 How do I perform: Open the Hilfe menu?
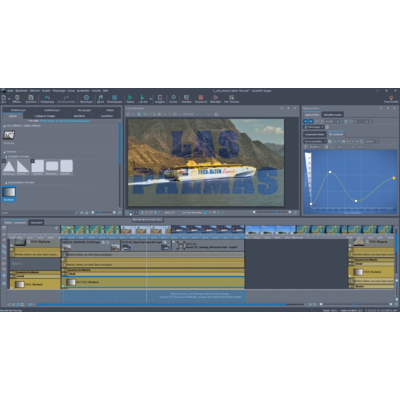pos(105,91)
